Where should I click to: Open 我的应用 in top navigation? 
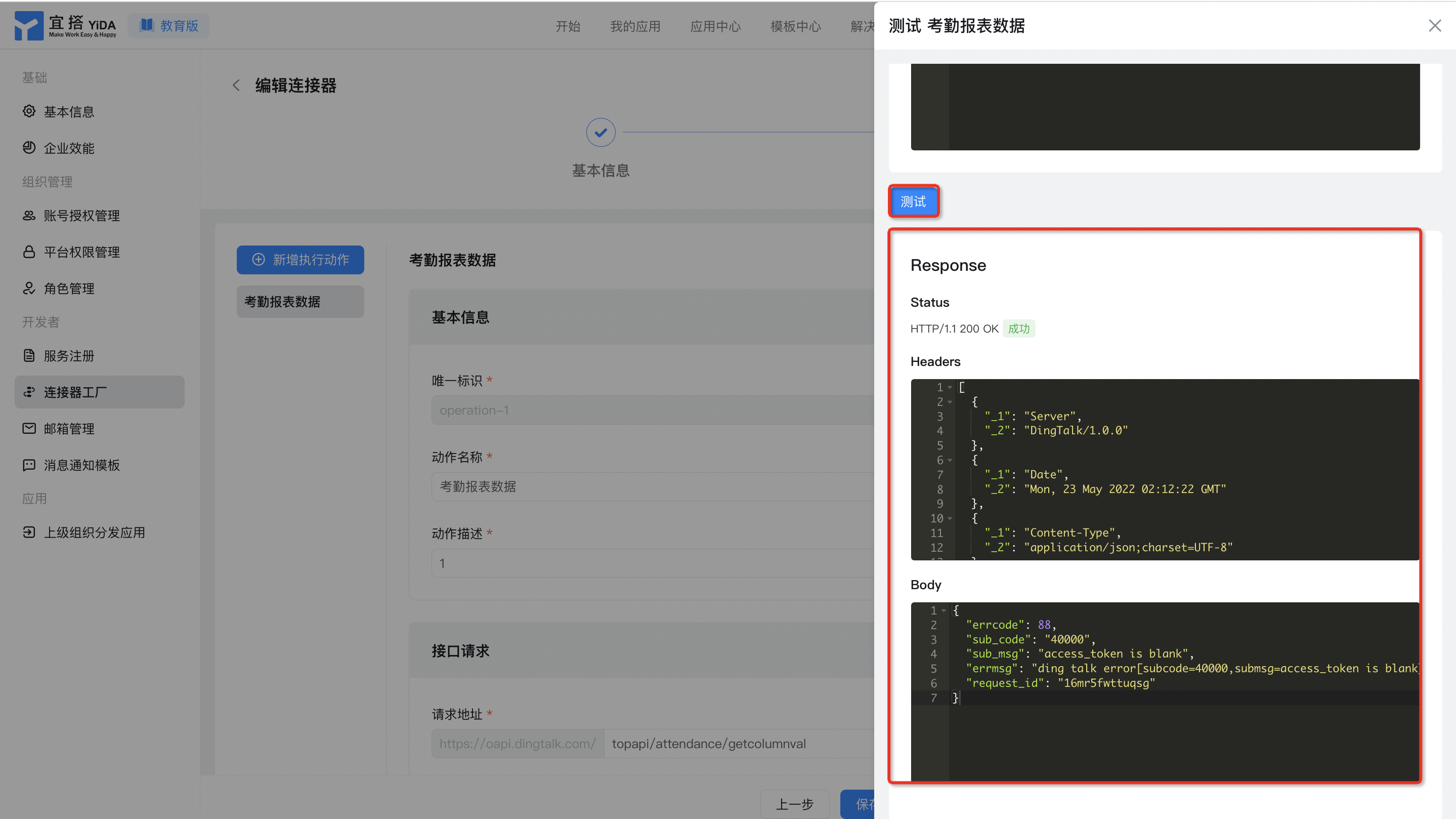[x=635, y=26]
